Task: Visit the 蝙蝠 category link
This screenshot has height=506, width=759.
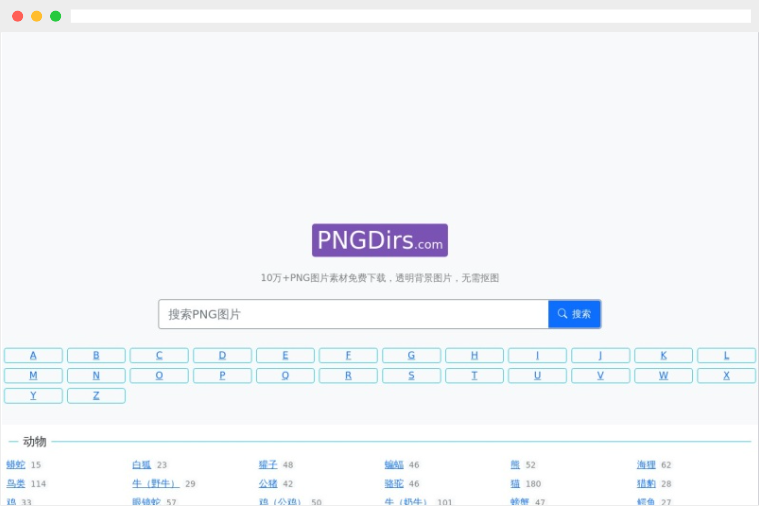Action: pyautogui.click(x=394, y=464)
